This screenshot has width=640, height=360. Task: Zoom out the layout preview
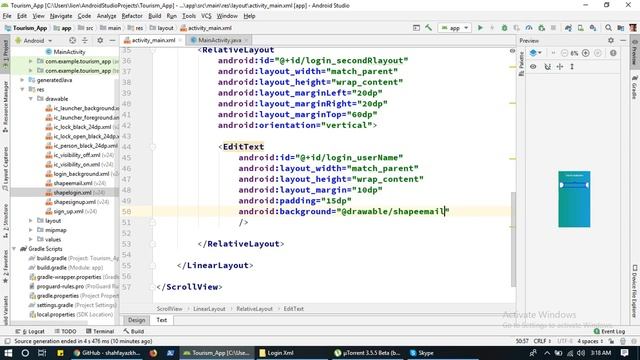click(x=564, y=53)
